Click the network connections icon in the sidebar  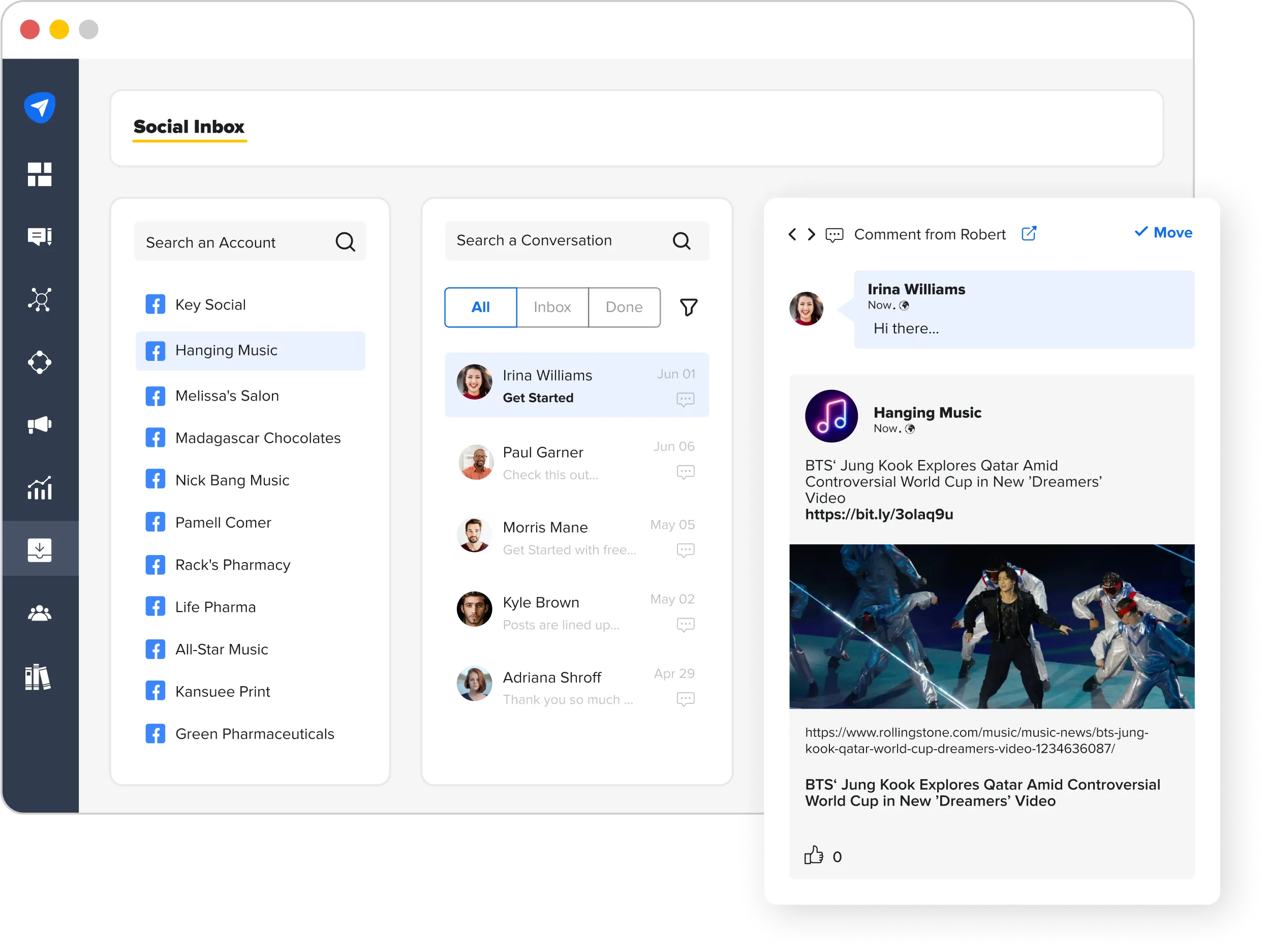click(40, 299)
